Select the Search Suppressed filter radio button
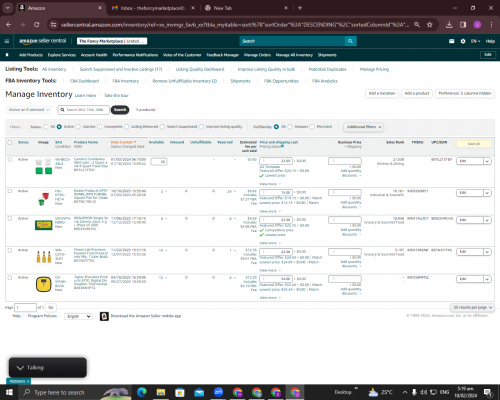Screen dimensions: 500x400 162,127
